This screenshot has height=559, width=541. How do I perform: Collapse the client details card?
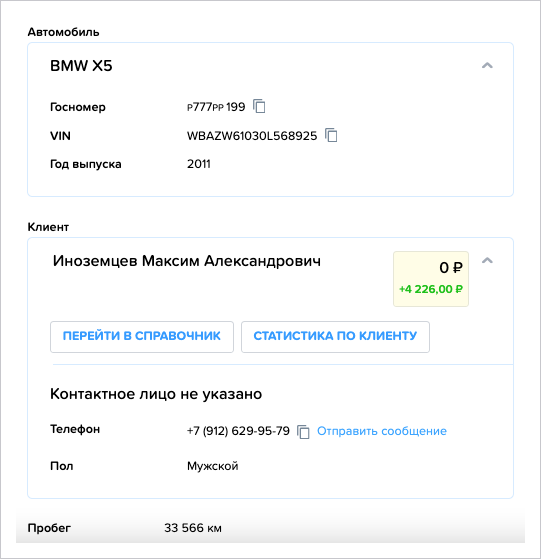coord(487,261)
